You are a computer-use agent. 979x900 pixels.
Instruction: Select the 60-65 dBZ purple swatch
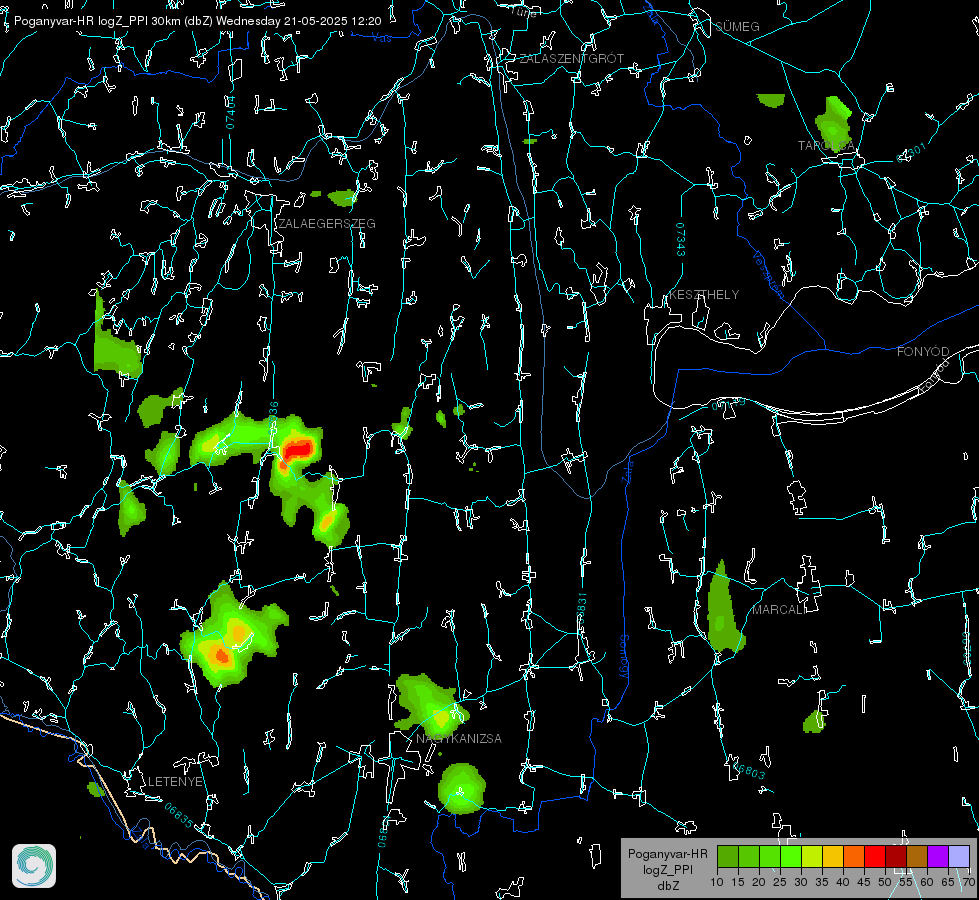938,856
